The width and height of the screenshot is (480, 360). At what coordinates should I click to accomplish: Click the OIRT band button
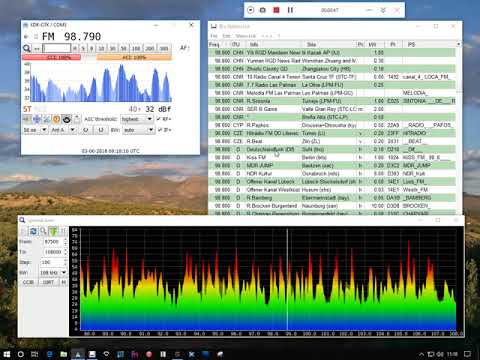[x=48, y=282]
